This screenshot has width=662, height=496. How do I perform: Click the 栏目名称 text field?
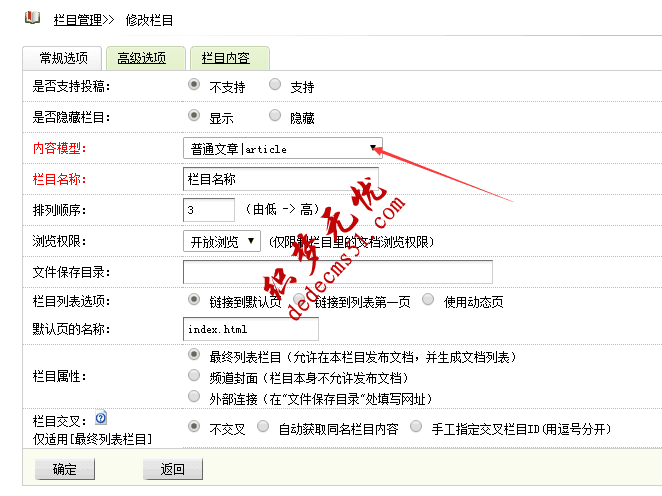coord(281,179)
